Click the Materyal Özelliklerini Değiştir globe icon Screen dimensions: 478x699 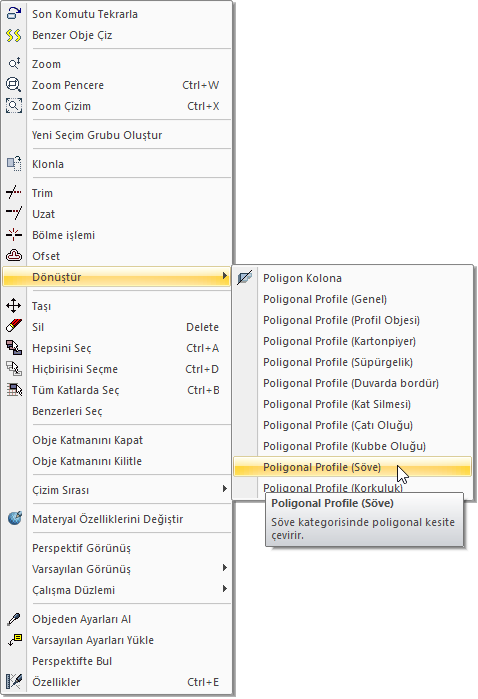click(x=14, y=518)
